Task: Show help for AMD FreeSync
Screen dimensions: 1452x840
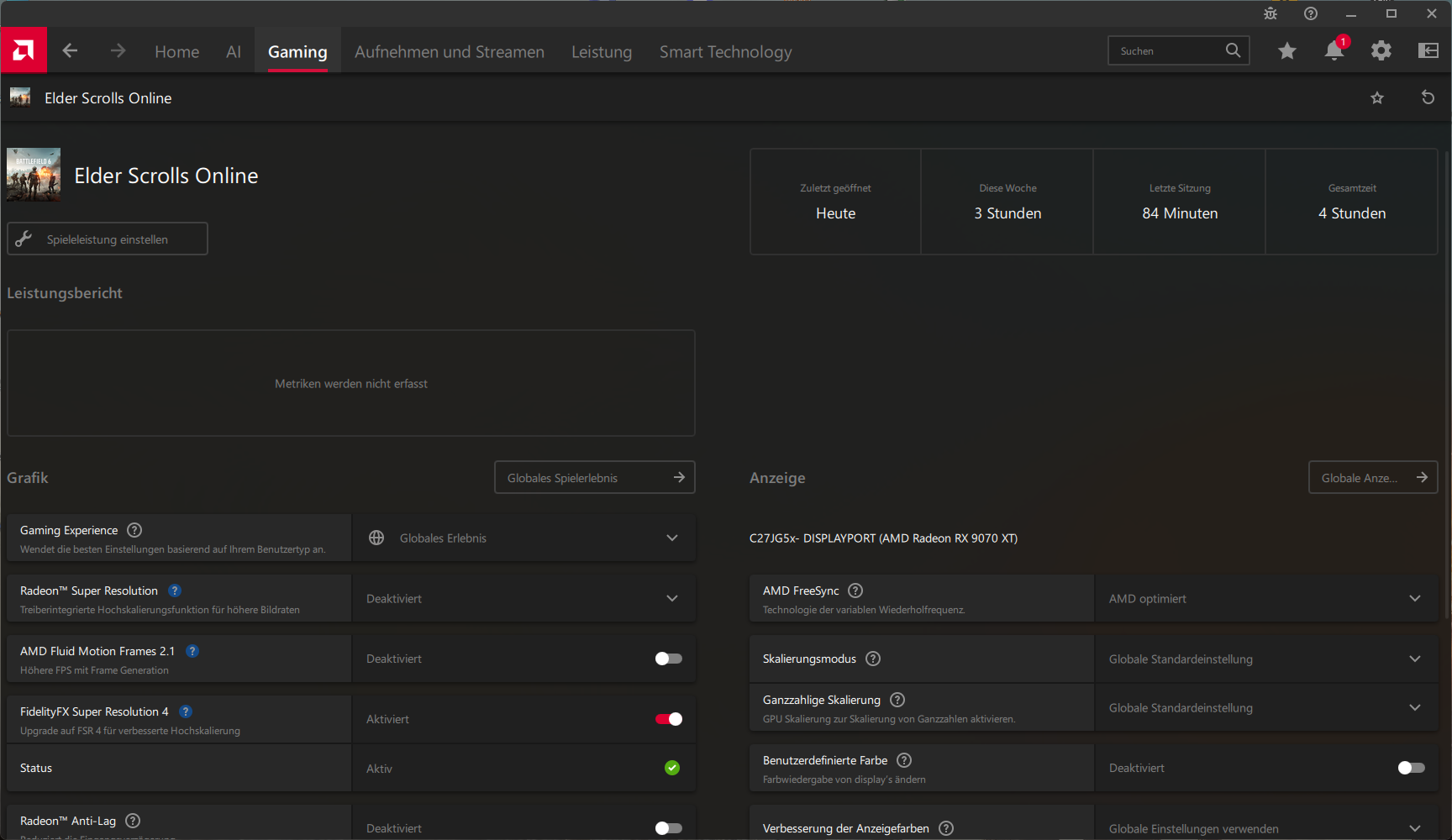Action: pos(855,591)
